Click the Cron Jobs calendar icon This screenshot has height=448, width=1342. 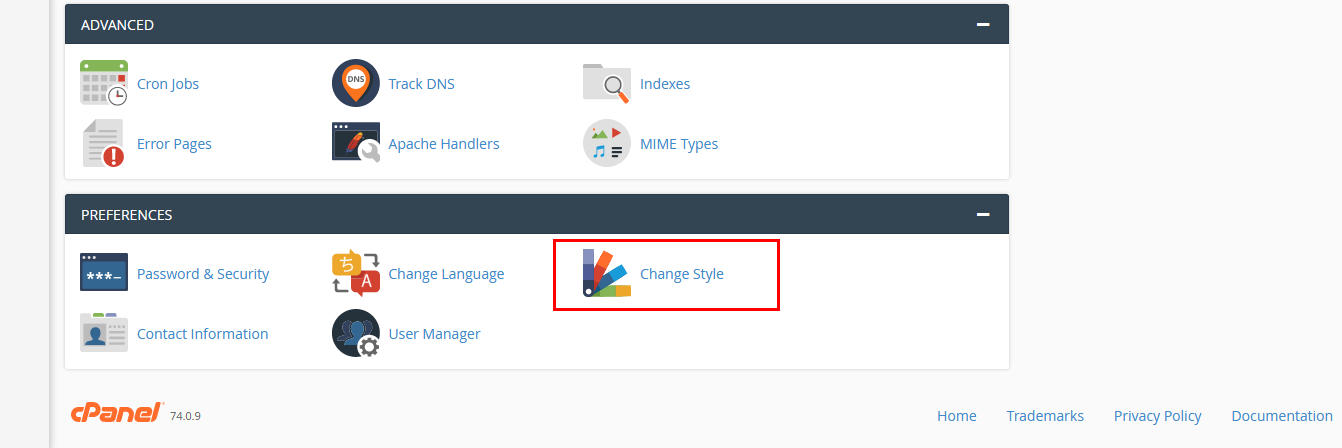[x=104, y=83]
